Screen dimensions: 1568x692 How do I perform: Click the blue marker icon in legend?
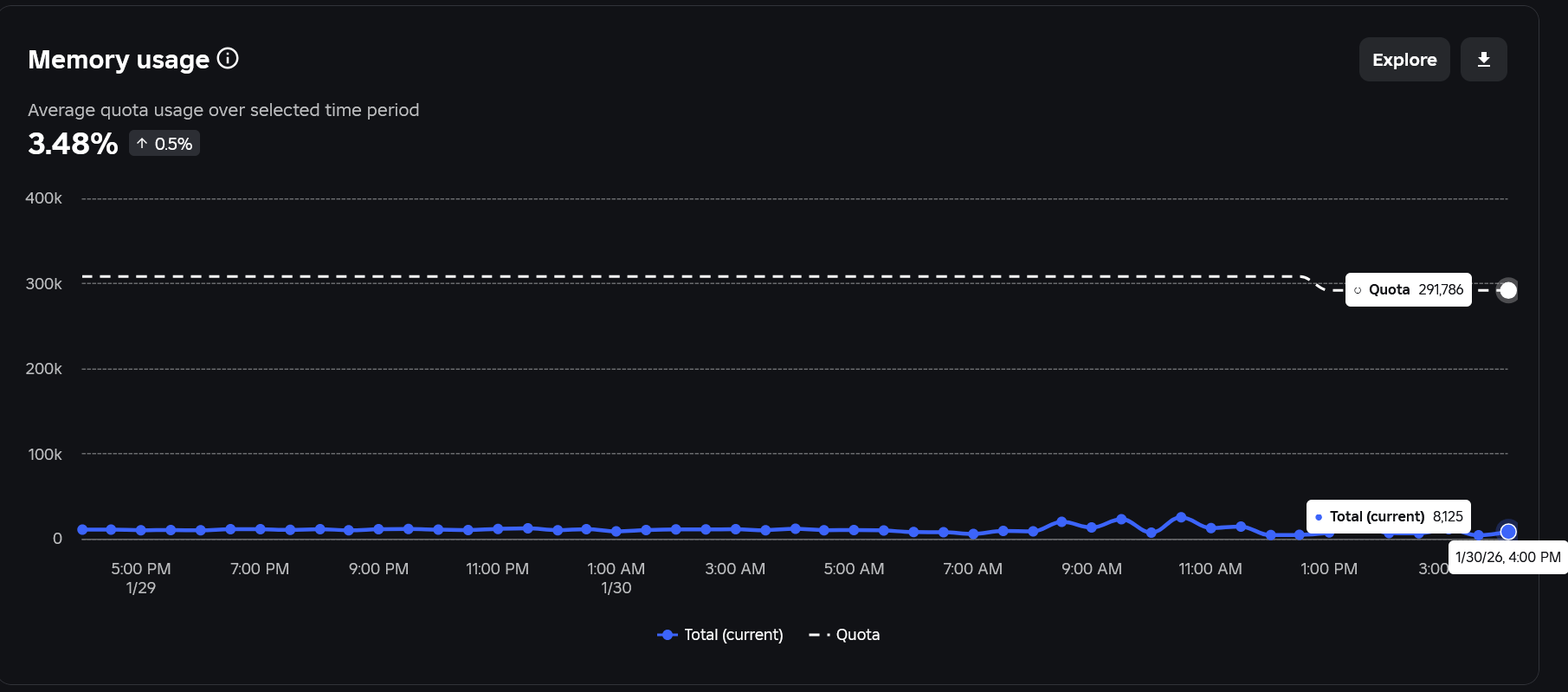(x=667, y=635)
